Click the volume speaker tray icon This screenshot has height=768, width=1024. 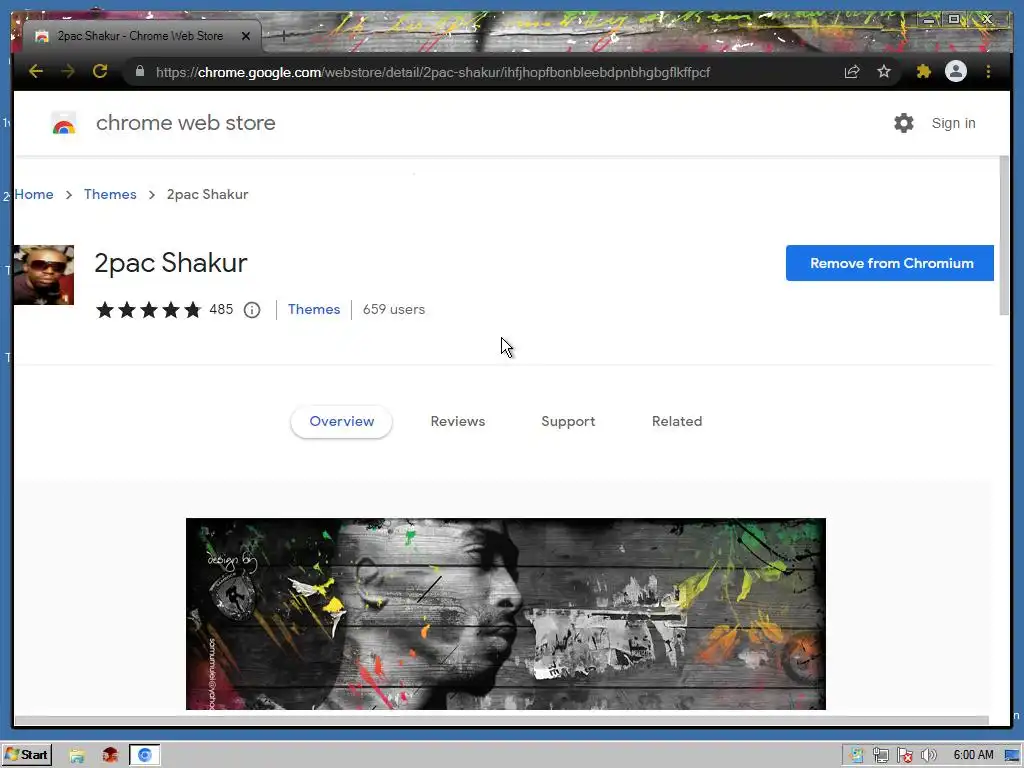click(x=928, y=756)
